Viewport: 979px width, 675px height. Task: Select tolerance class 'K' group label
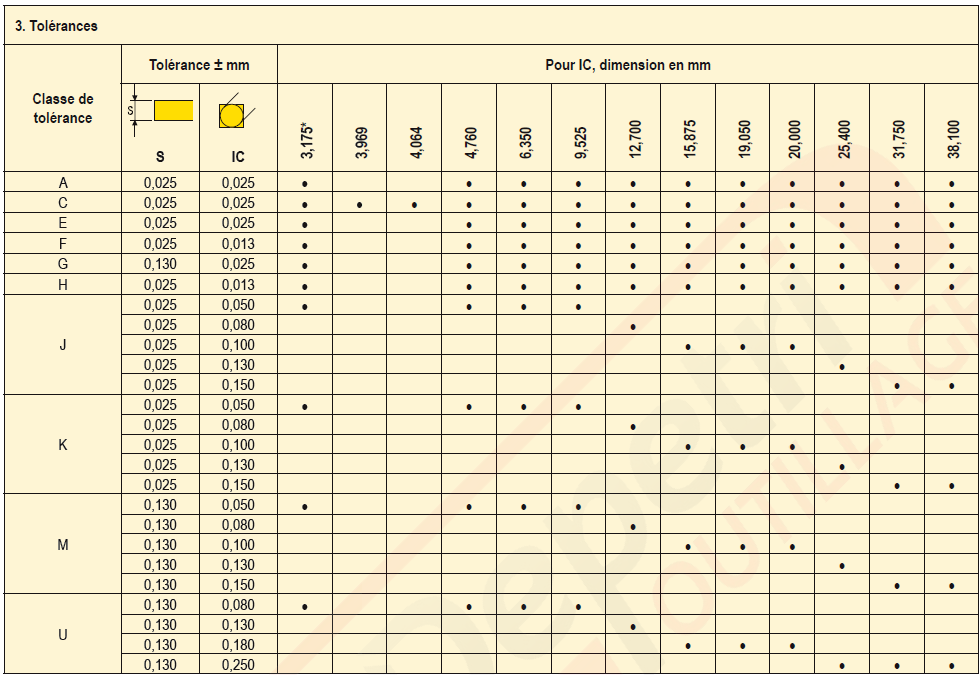(62, 445)
